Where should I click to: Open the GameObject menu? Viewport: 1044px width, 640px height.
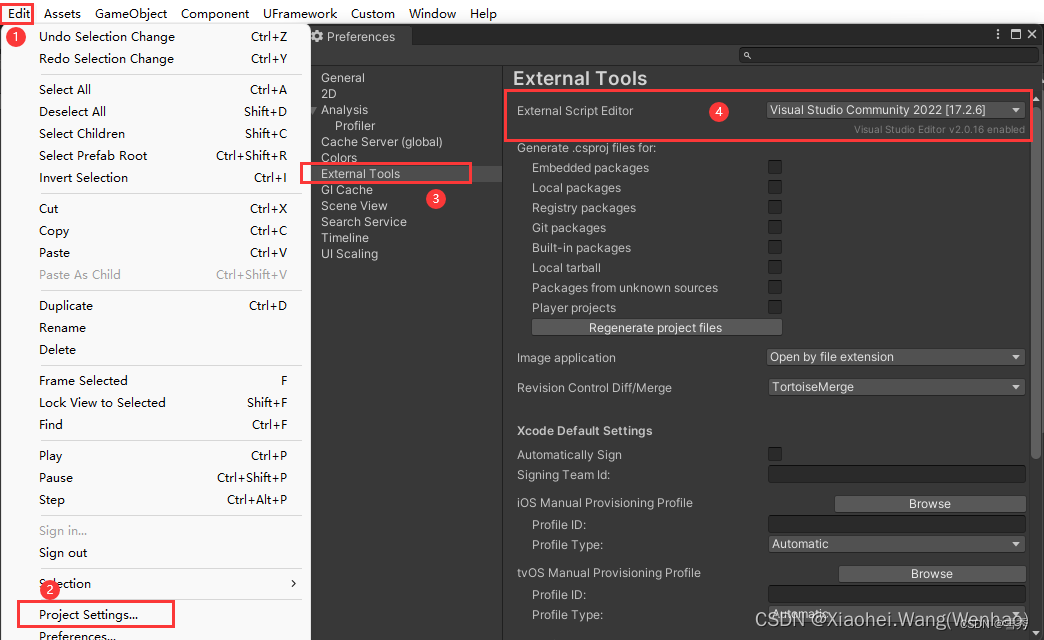131,13
